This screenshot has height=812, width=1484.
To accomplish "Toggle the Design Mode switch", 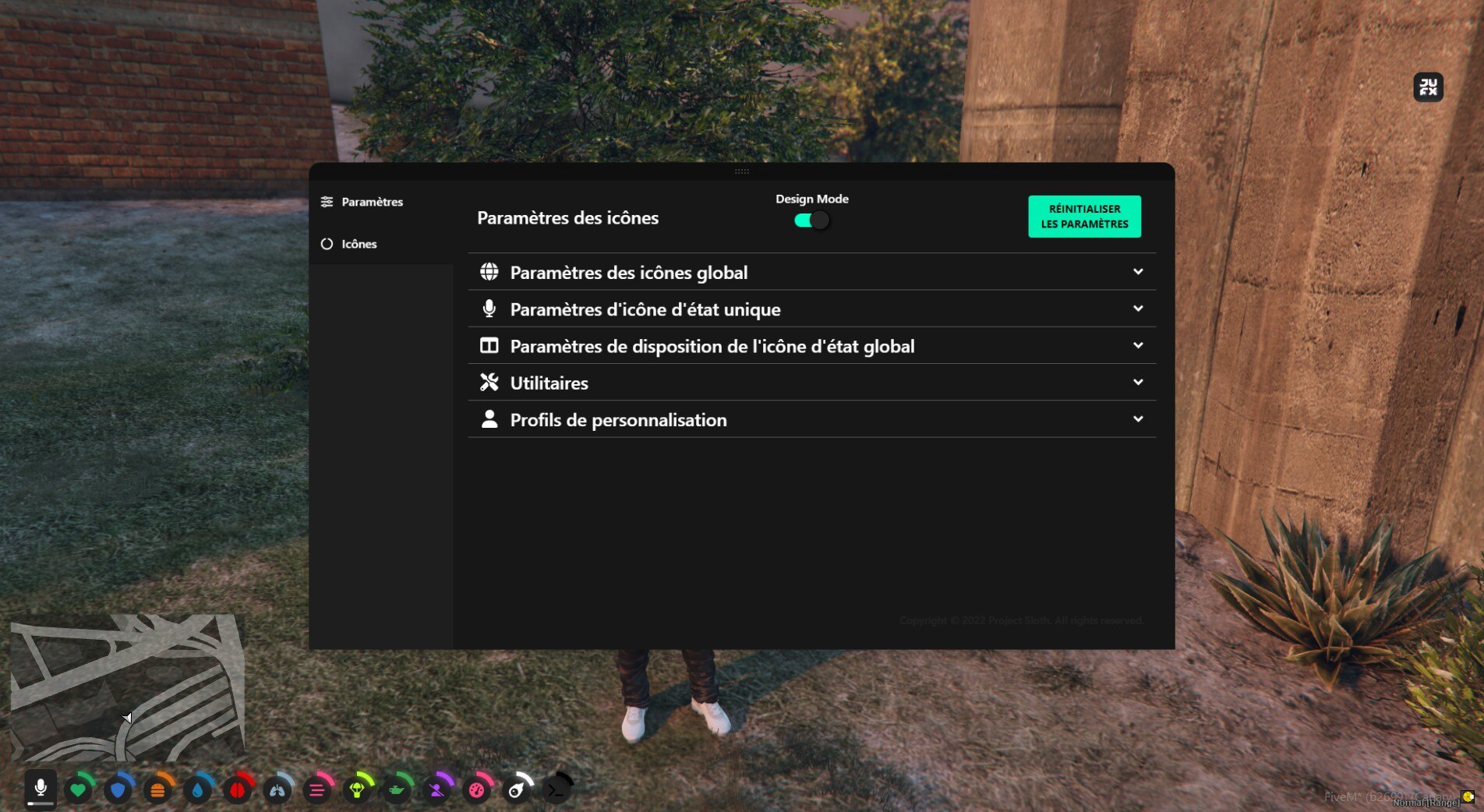I will point(811,221).
